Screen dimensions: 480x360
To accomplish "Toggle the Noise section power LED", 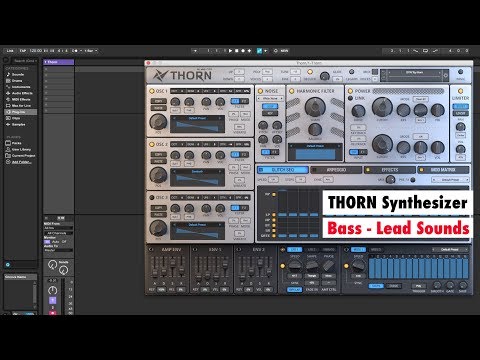I will pyautogui.click(x=260, y=91).
